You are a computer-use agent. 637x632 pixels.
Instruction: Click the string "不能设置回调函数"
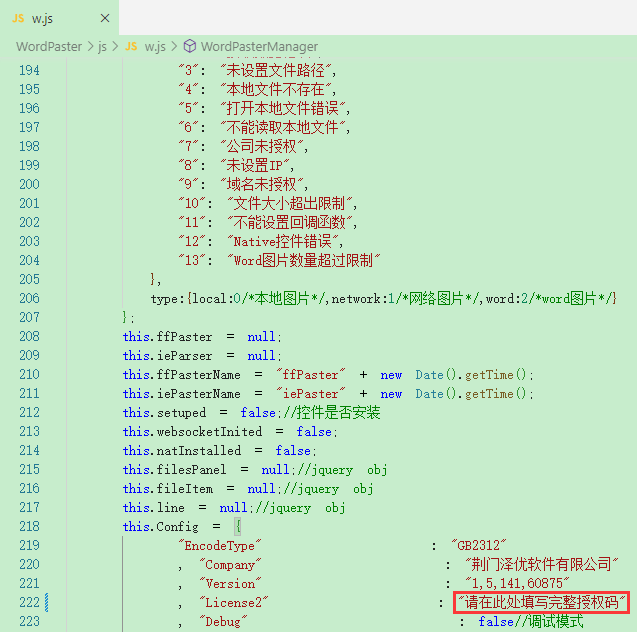coord(290,223)
